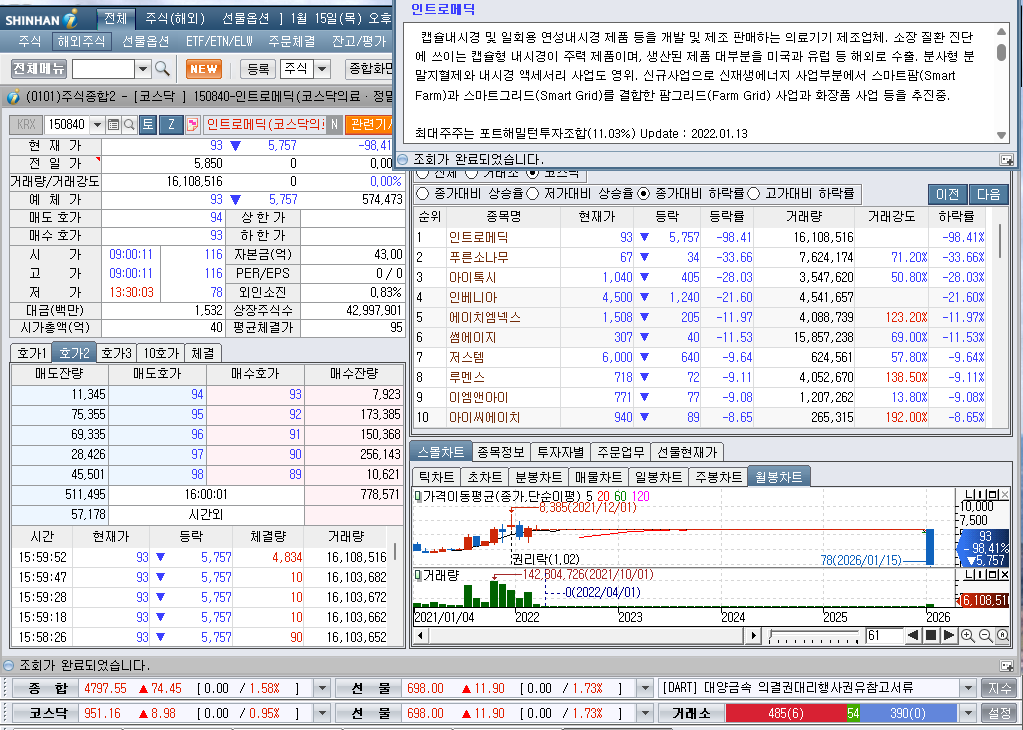Select 에이치엠넥스 in the ranking list
The image size is (1023, 730).
pyautogui.click(x=485, y=318)
